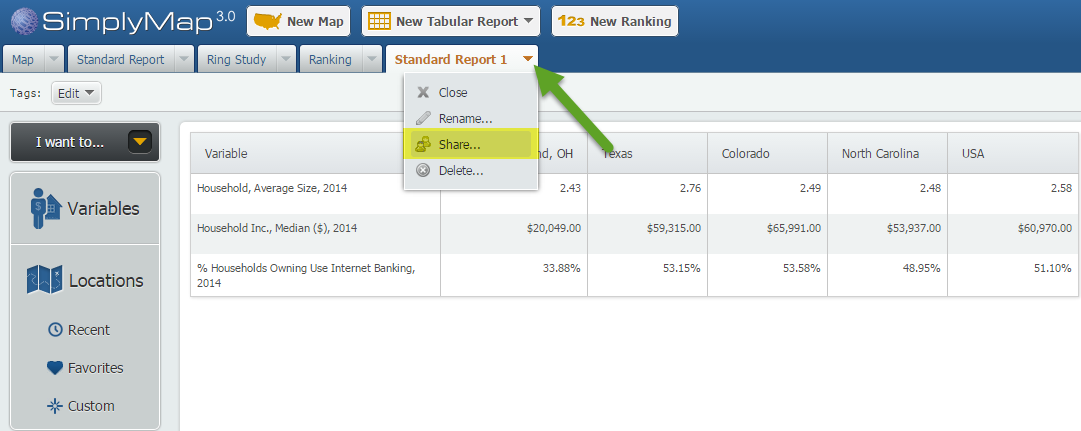
Task: Click the New Ranking button
Action: (615, 21)
